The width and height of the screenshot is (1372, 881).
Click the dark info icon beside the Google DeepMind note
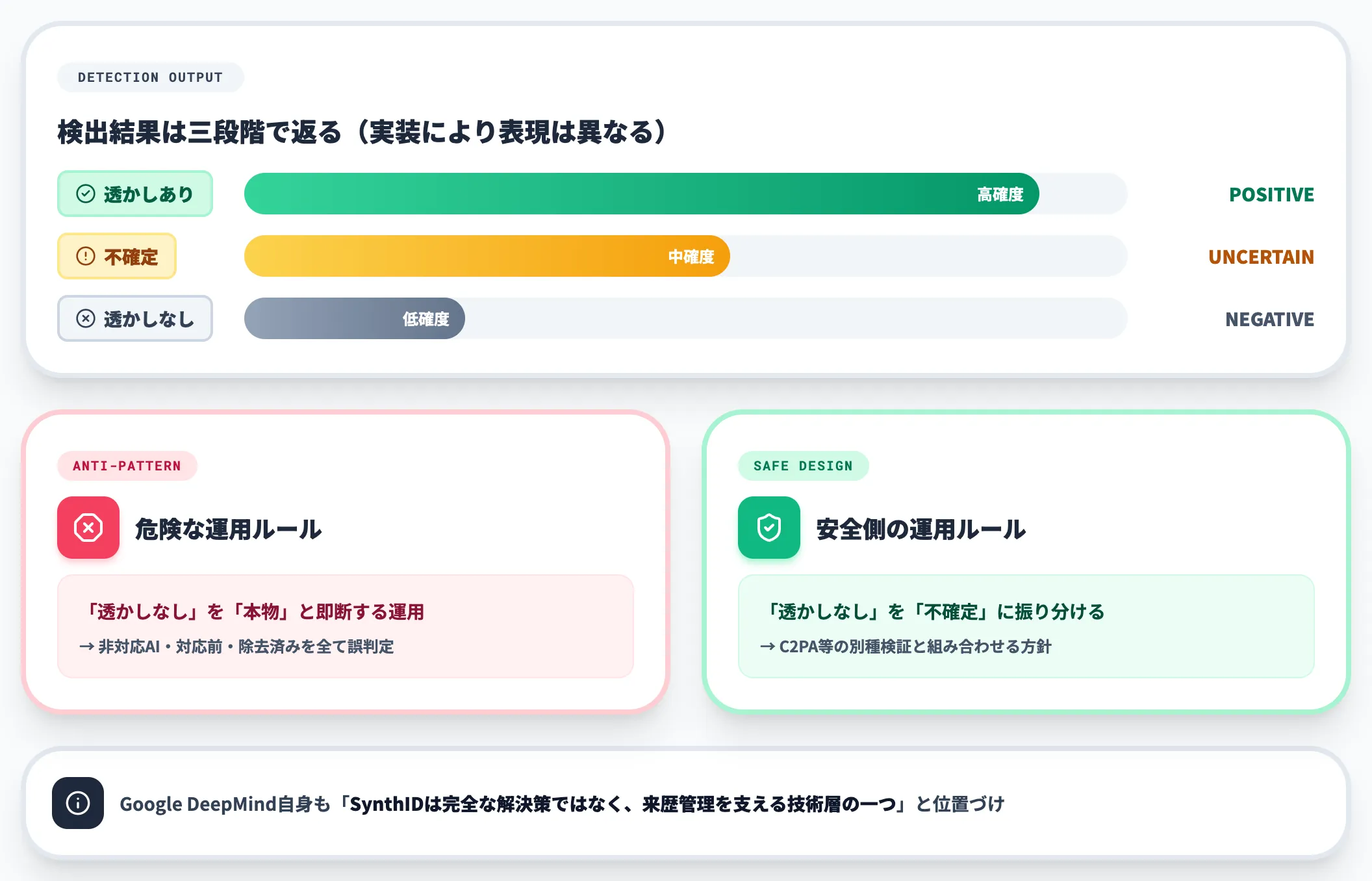tap(78, 803)
